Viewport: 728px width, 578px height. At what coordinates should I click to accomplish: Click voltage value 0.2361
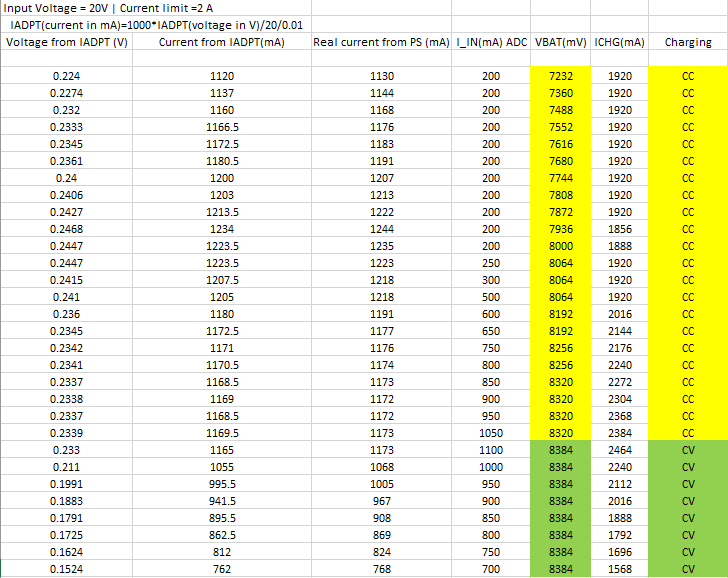[x=66, y=161]
